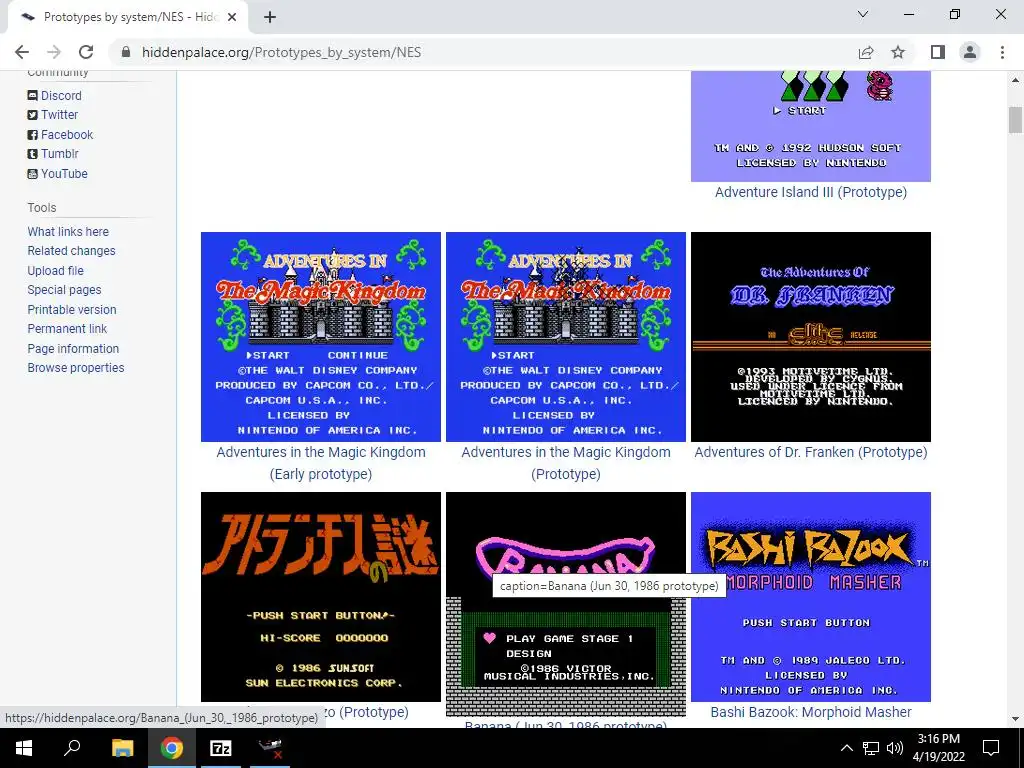Click the browser Back arrow
The height and width of the screenshot is (768, 1024).
pyautogui.click(x=22, y=52)
